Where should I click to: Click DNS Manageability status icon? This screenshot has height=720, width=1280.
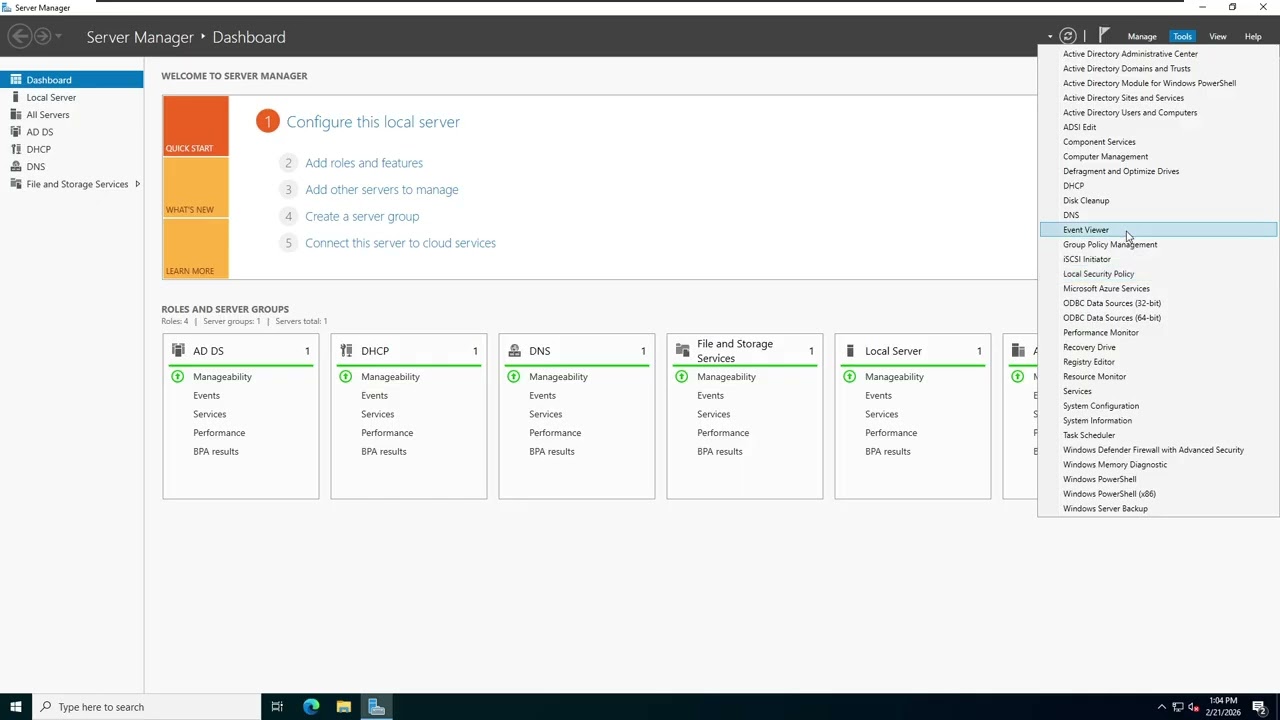tap(514, 377)
